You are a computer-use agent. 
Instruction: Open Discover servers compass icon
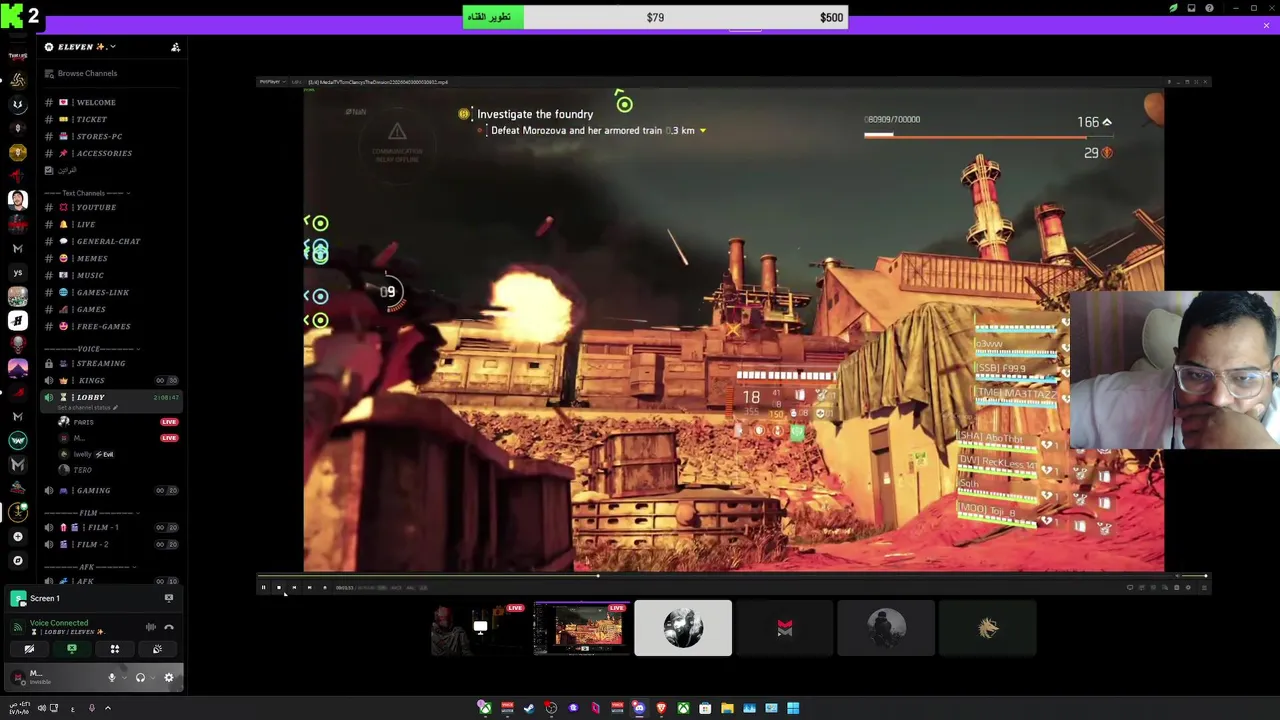(x=18, y=560)
